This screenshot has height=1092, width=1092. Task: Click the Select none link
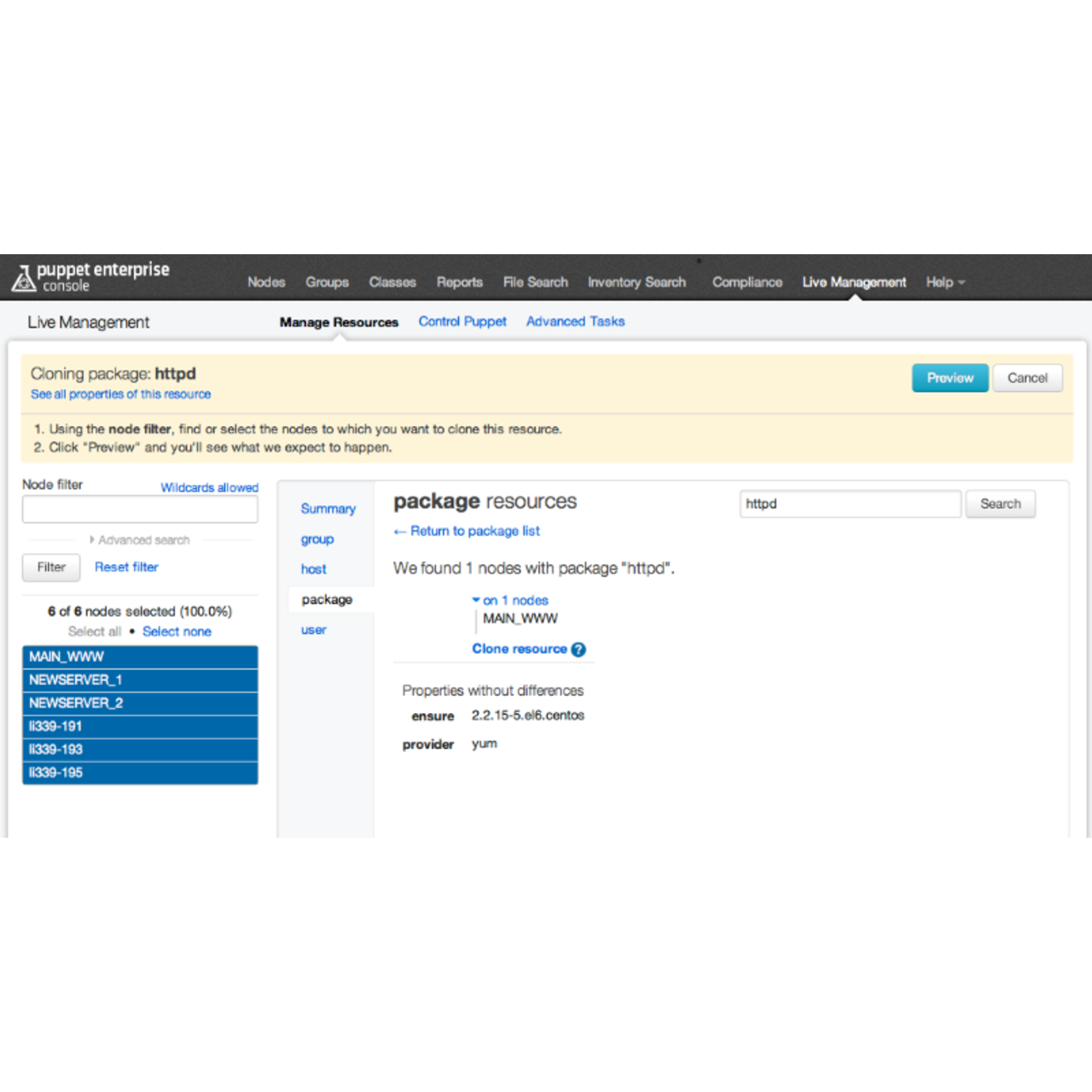[177, 631]
